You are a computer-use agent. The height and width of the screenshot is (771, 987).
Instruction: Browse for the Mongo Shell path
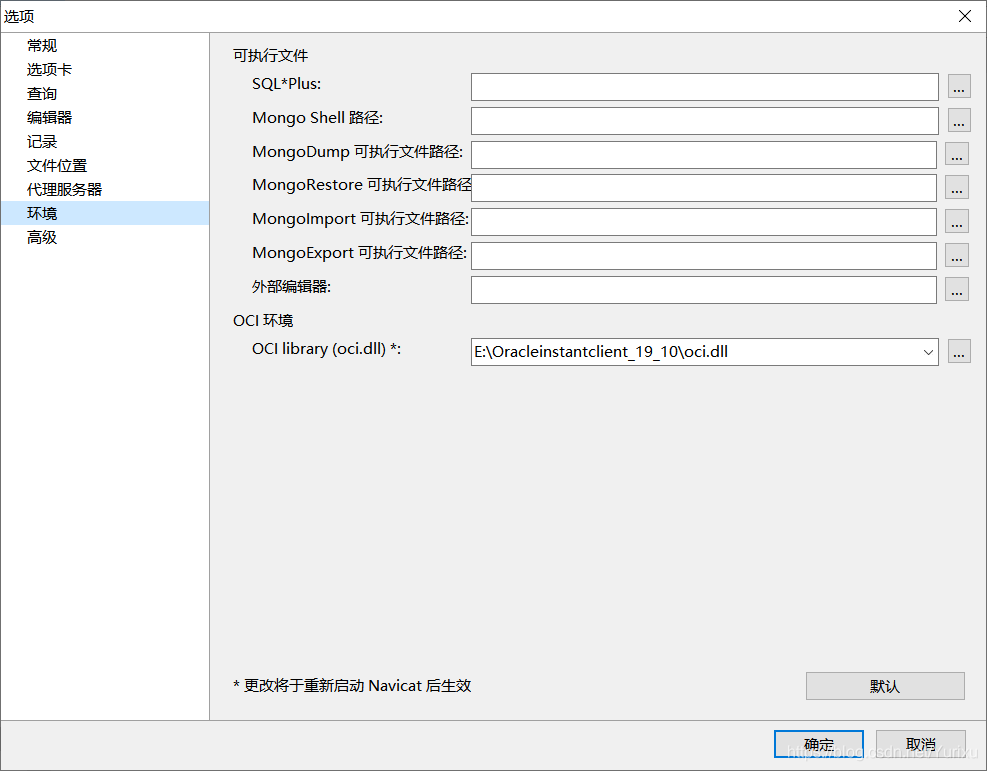[959, 121]
